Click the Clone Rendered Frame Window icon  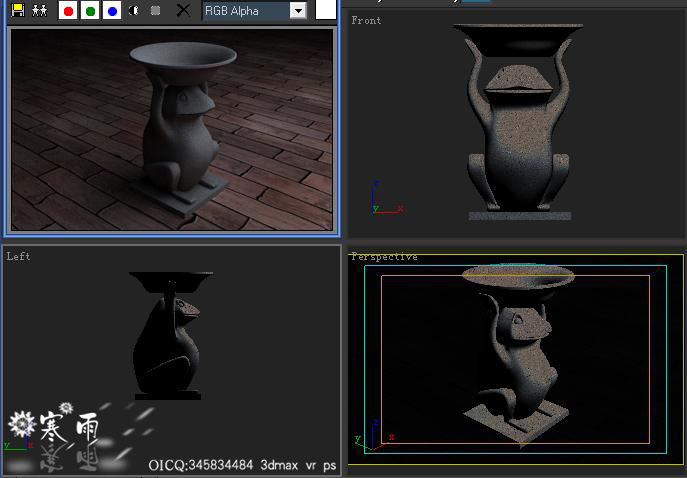pyautogui.click(x=39, y=11)
